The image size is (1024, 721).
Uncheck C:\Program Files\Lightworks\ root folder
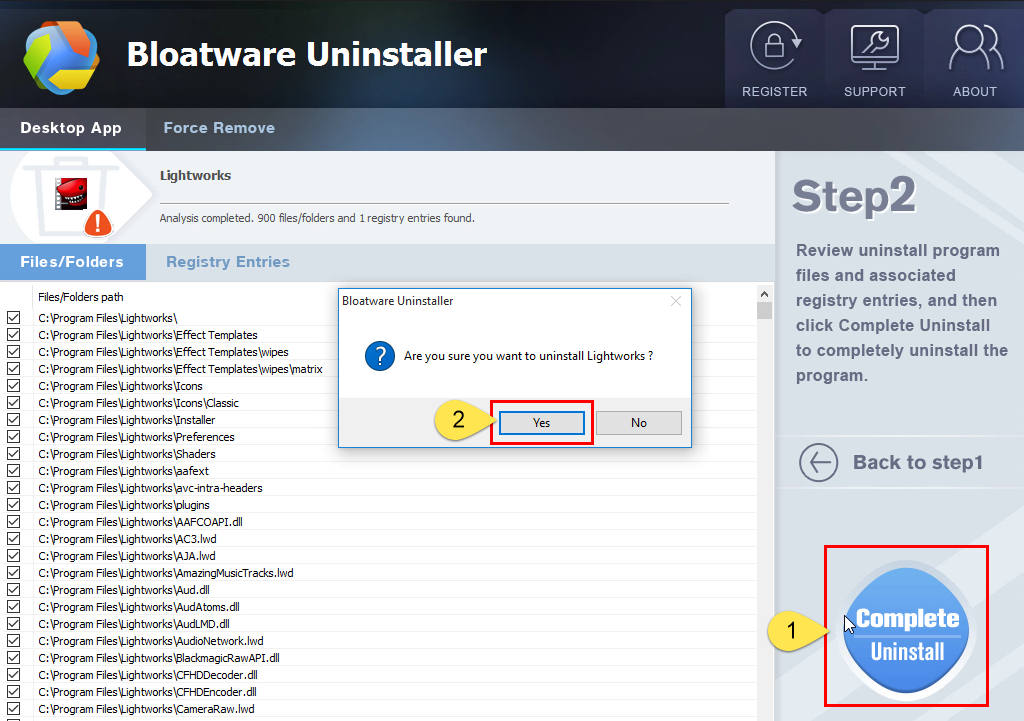coord(14,318)
